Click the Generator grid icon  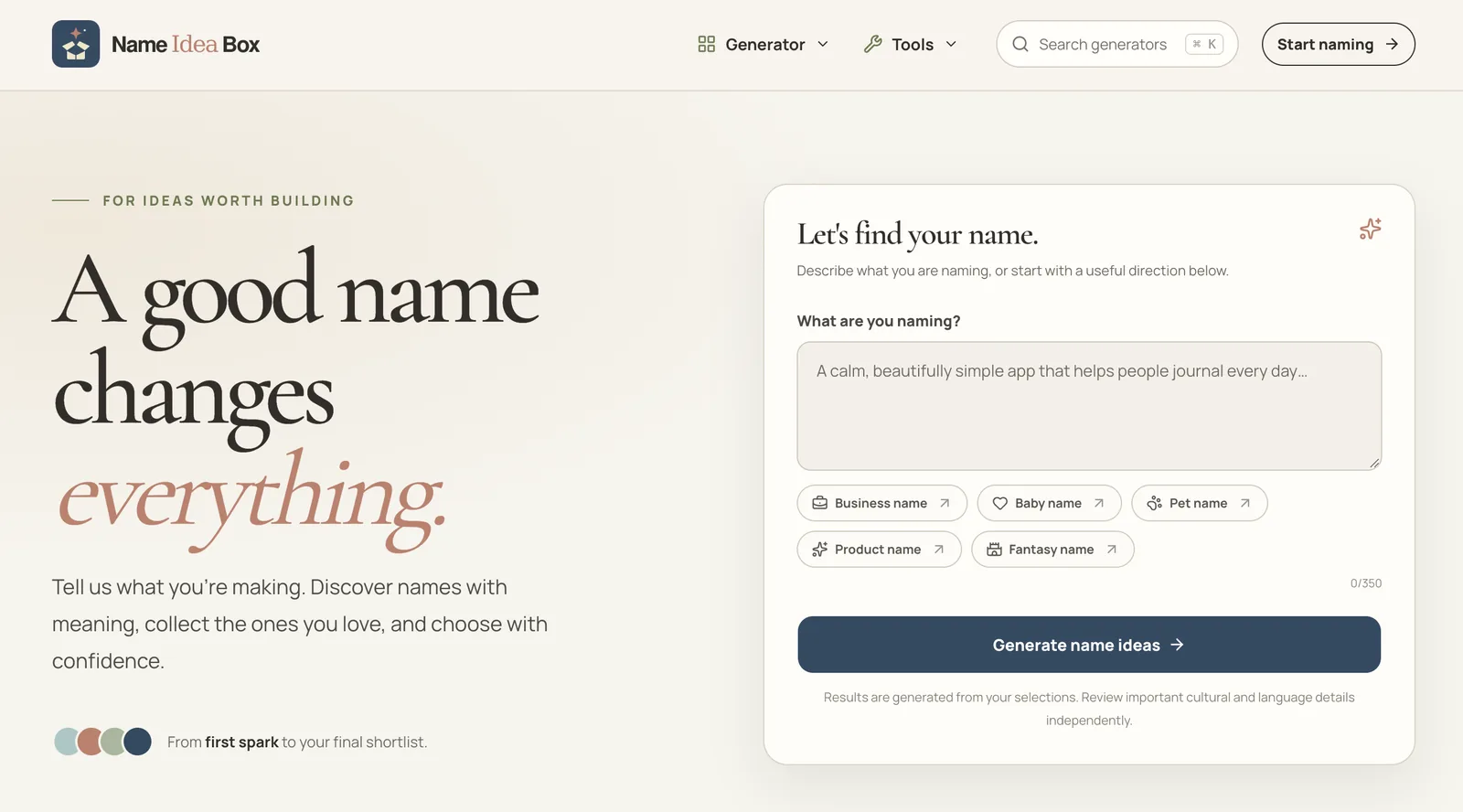pos(706,44)
